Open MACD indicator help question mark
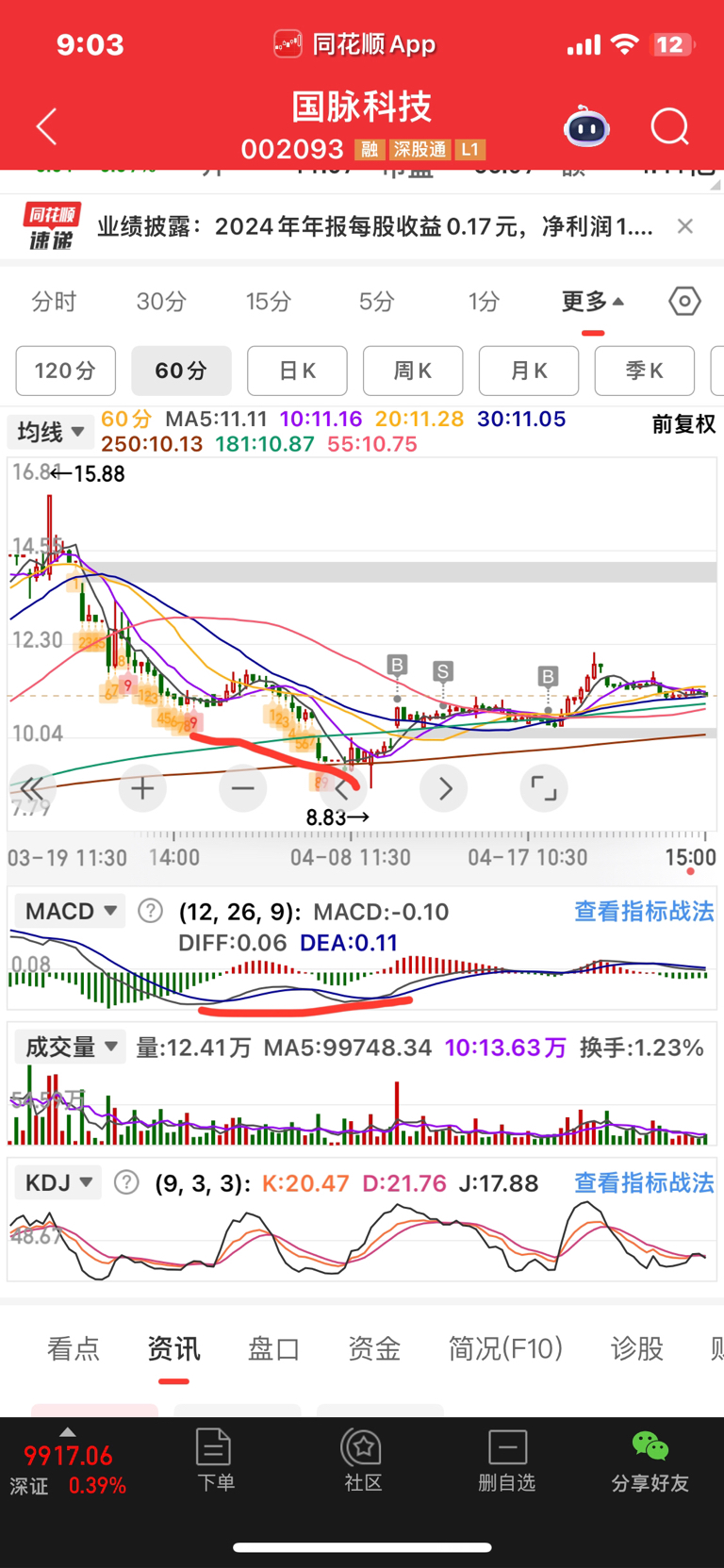The width and height of the screenshot is (724, 1568). (150, 912)
